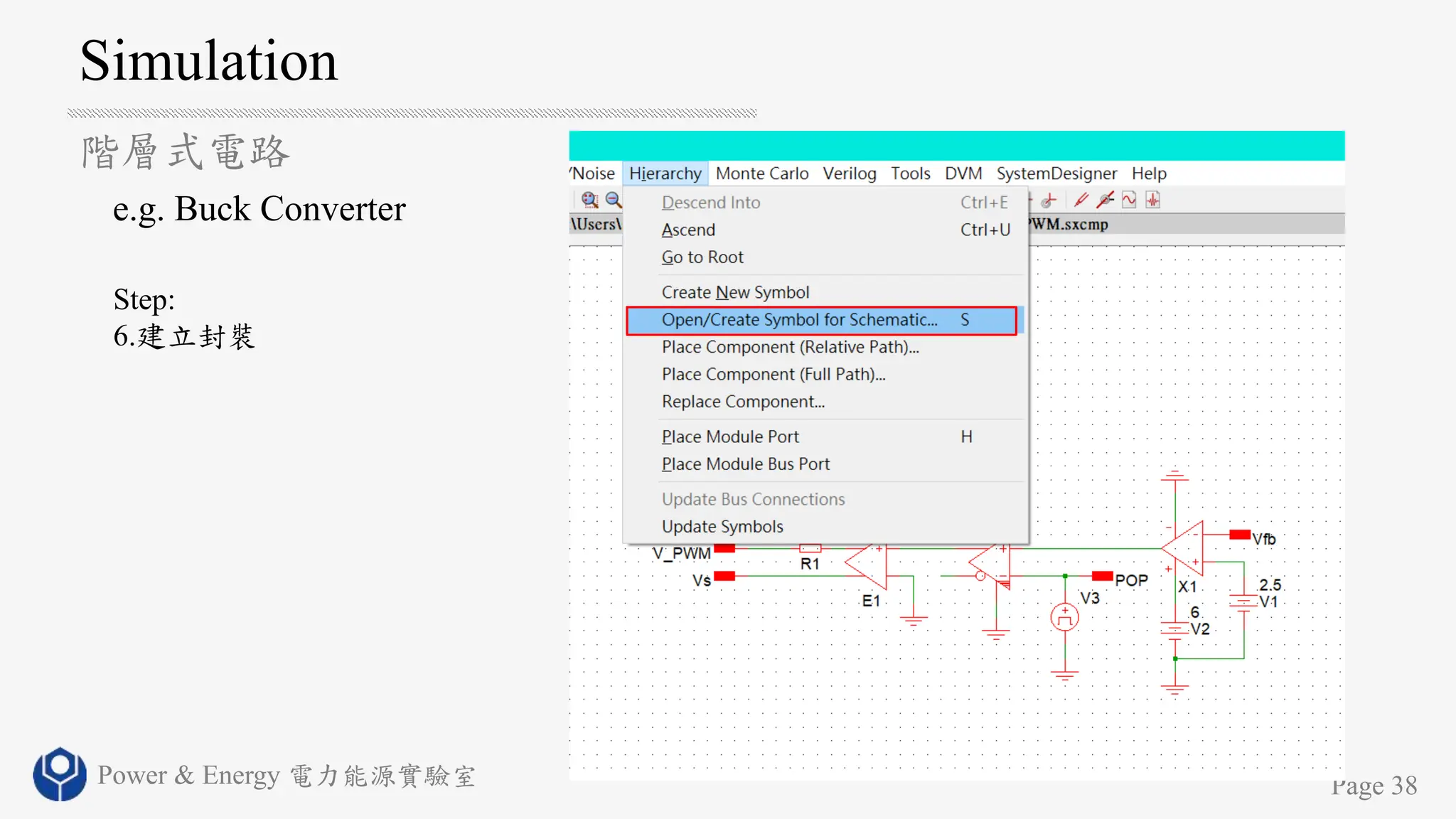Viewport: 1456px width, 819px height.
Task: Select the crossed differential probe tool icon
Action: click(x=1105, y=200)
